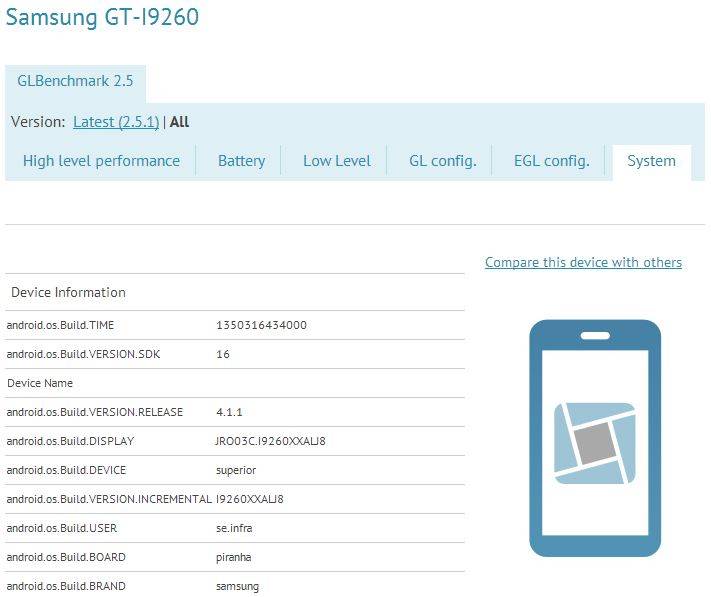Click the Latest (2.5.1) version link
Viewport: 711px width, 597px height.
tap(116, 122)
